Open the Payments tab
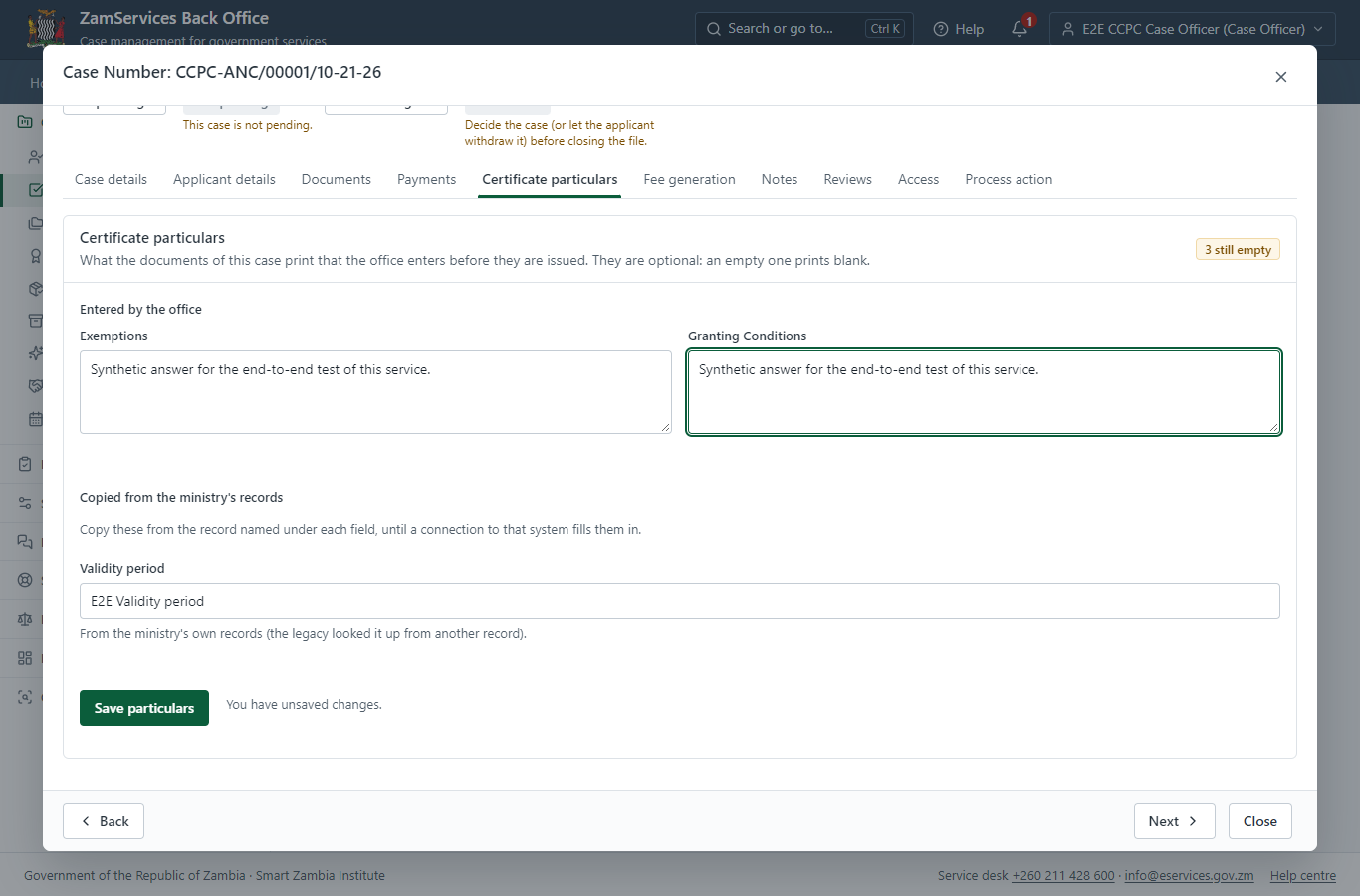1360x896 pixels. [426, 180]
